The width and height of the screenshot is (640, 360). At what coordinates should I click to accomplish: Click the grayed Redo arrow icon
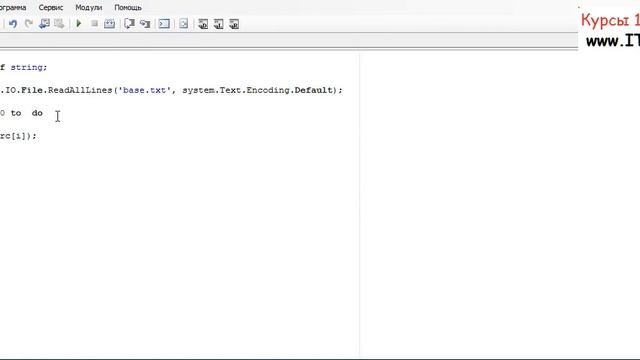tap(29, 24)
